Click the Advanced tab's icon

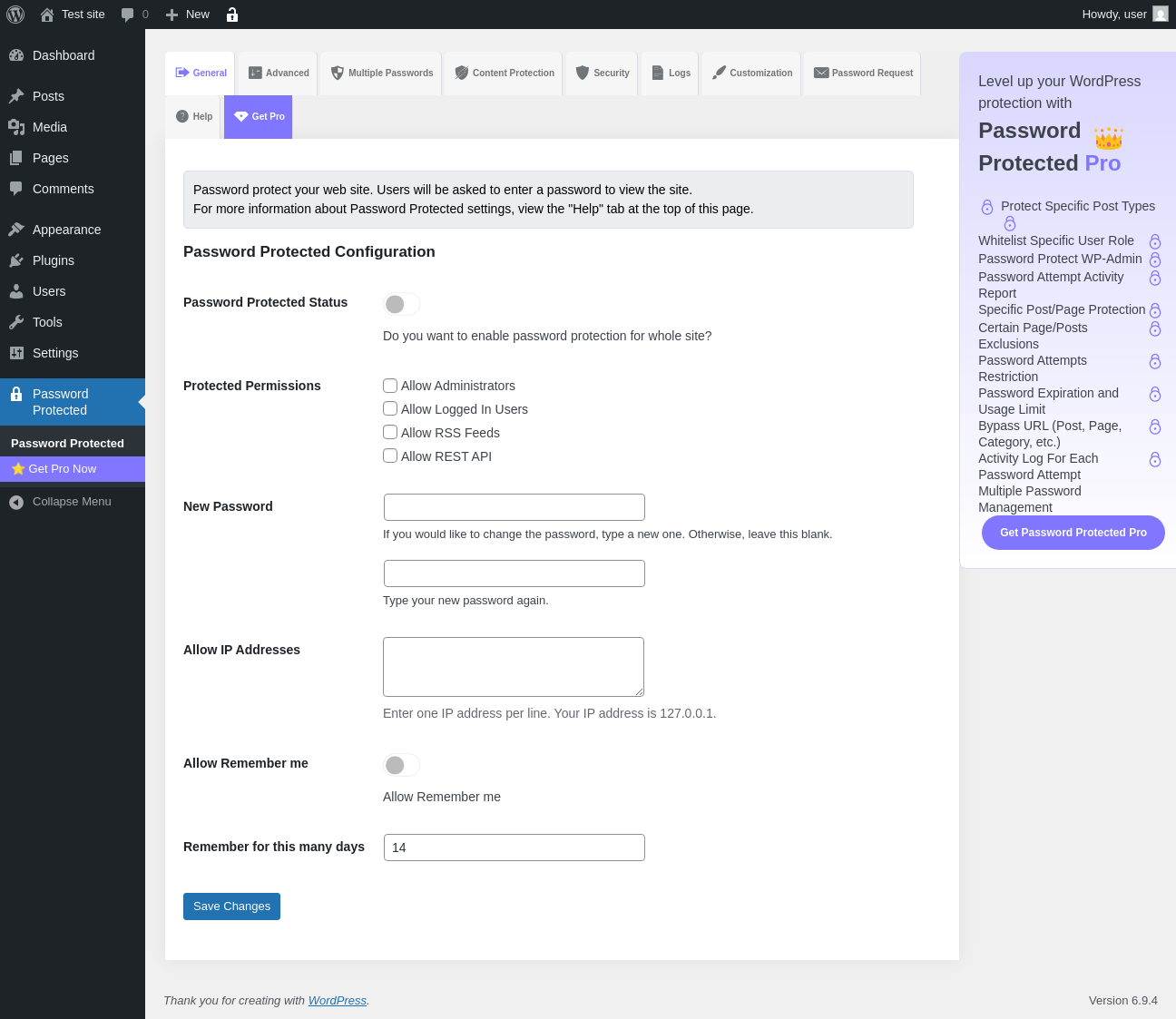(255, 73)
